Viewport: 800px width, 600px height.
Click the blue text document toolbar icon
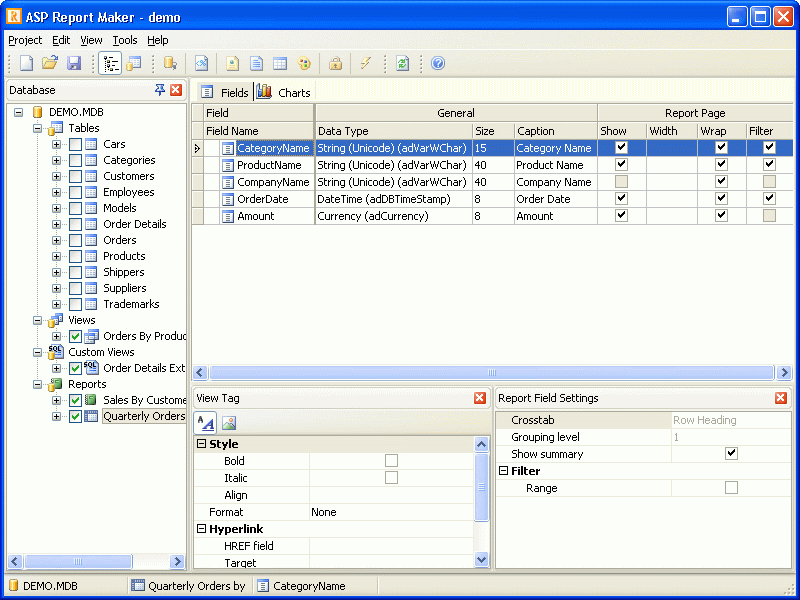tap(256, 63)
